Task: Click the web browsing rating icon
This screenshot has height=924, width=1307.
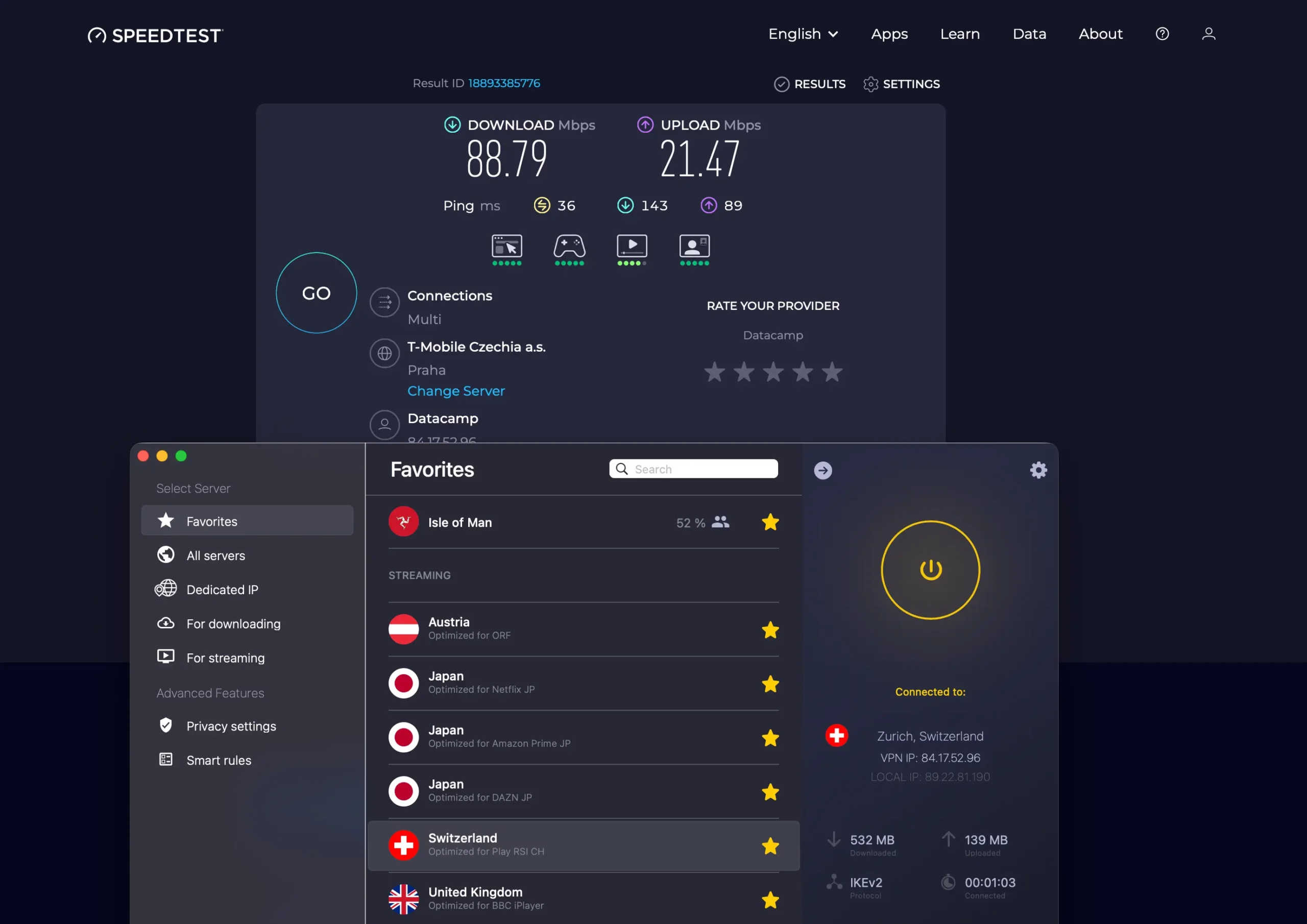Action: (x=506, y=247)
